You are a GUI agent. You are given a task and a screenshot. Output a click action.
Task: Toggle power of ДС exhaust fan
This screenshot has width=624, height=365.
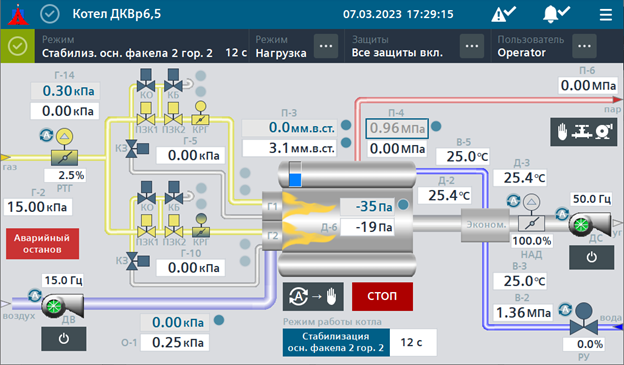pos(591,257)
